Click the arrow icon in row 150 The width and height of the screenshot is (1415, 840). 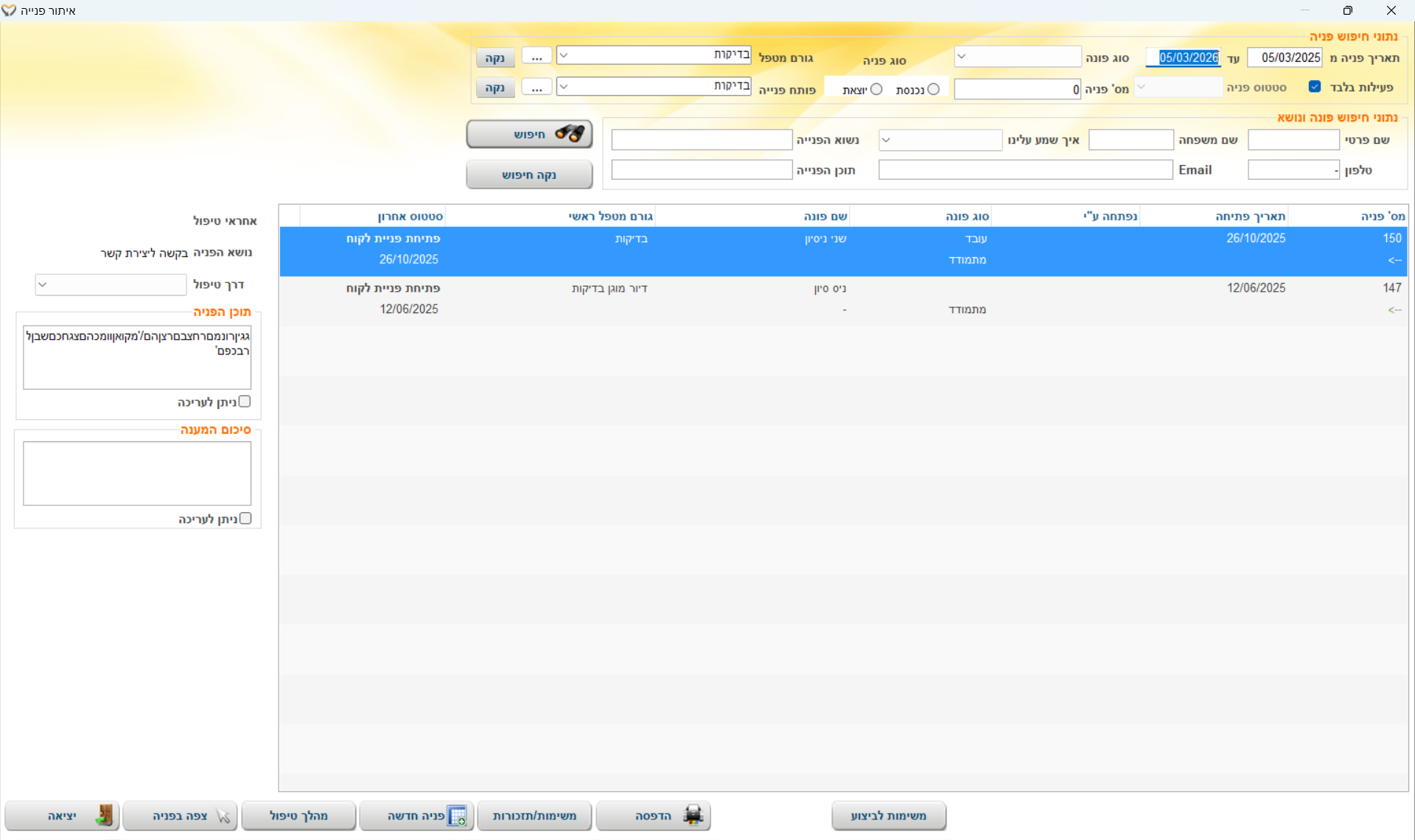pos(1394,260)
